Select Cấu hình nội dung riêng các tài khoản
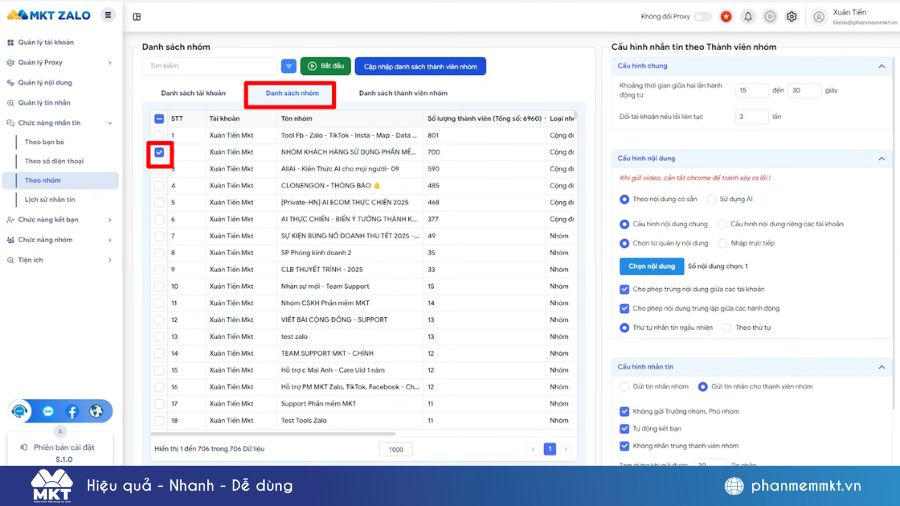The width and height of the screenshot is (900, 506). point(722,224)
